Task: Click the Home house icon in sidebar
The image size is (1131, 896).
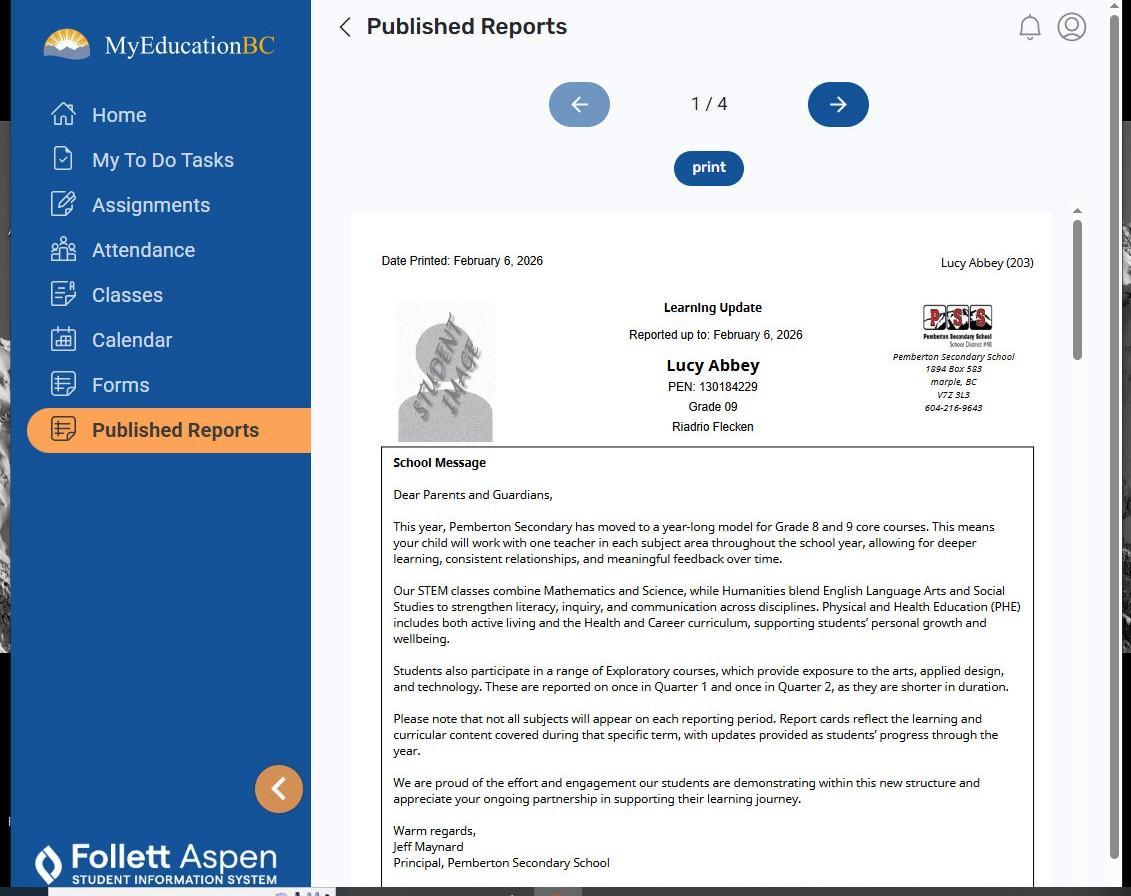Action: [x=63, y=115]
